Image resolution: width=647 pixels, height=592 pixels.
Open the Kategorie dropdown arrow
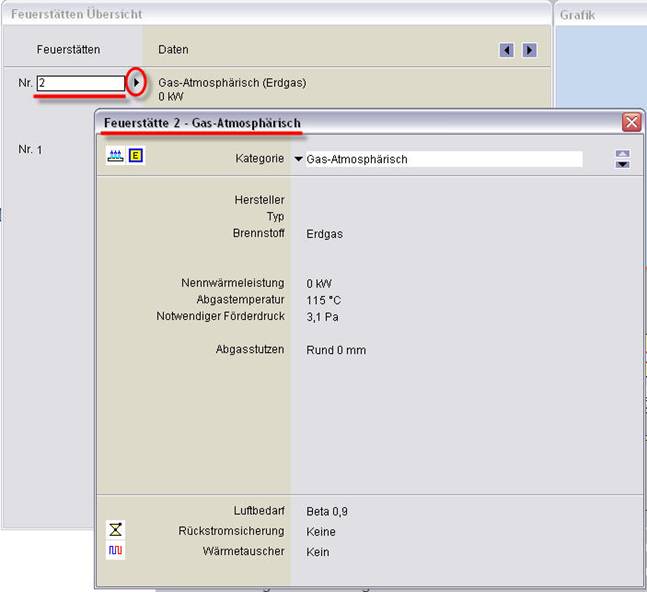click(298, 159)
